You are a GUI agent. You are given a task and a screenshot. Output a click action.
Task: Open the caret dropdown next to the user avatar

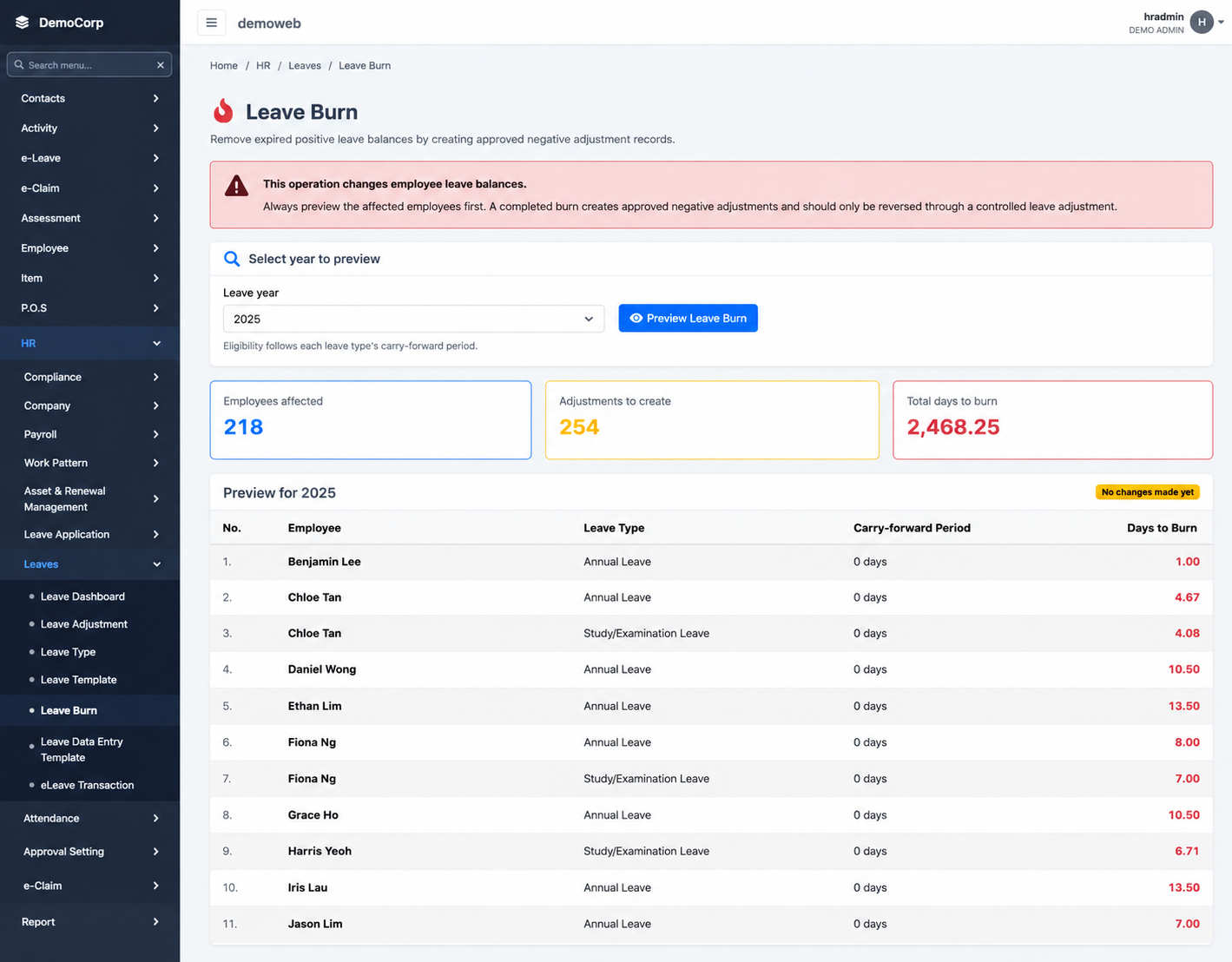(1221, 23)
